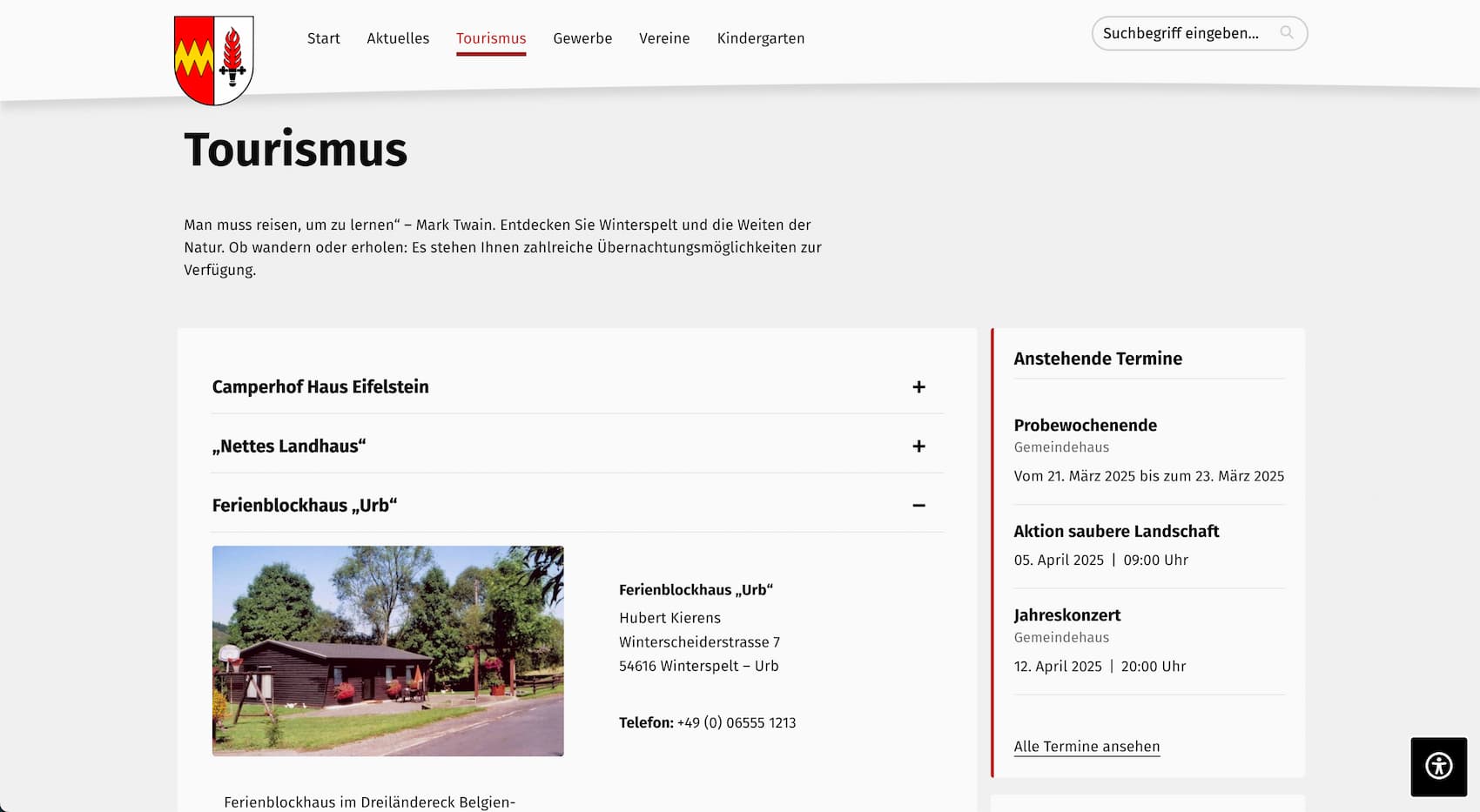
Task: Expand the „Nettes Landhaus“ plus icon
Action: tap(918, 446)
